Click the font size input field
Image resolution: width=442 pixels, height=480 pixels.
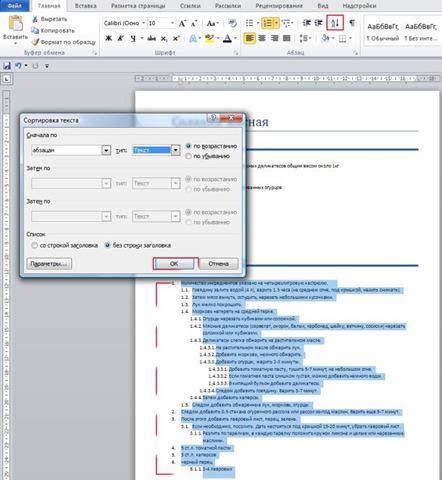(x=159, y=23)
